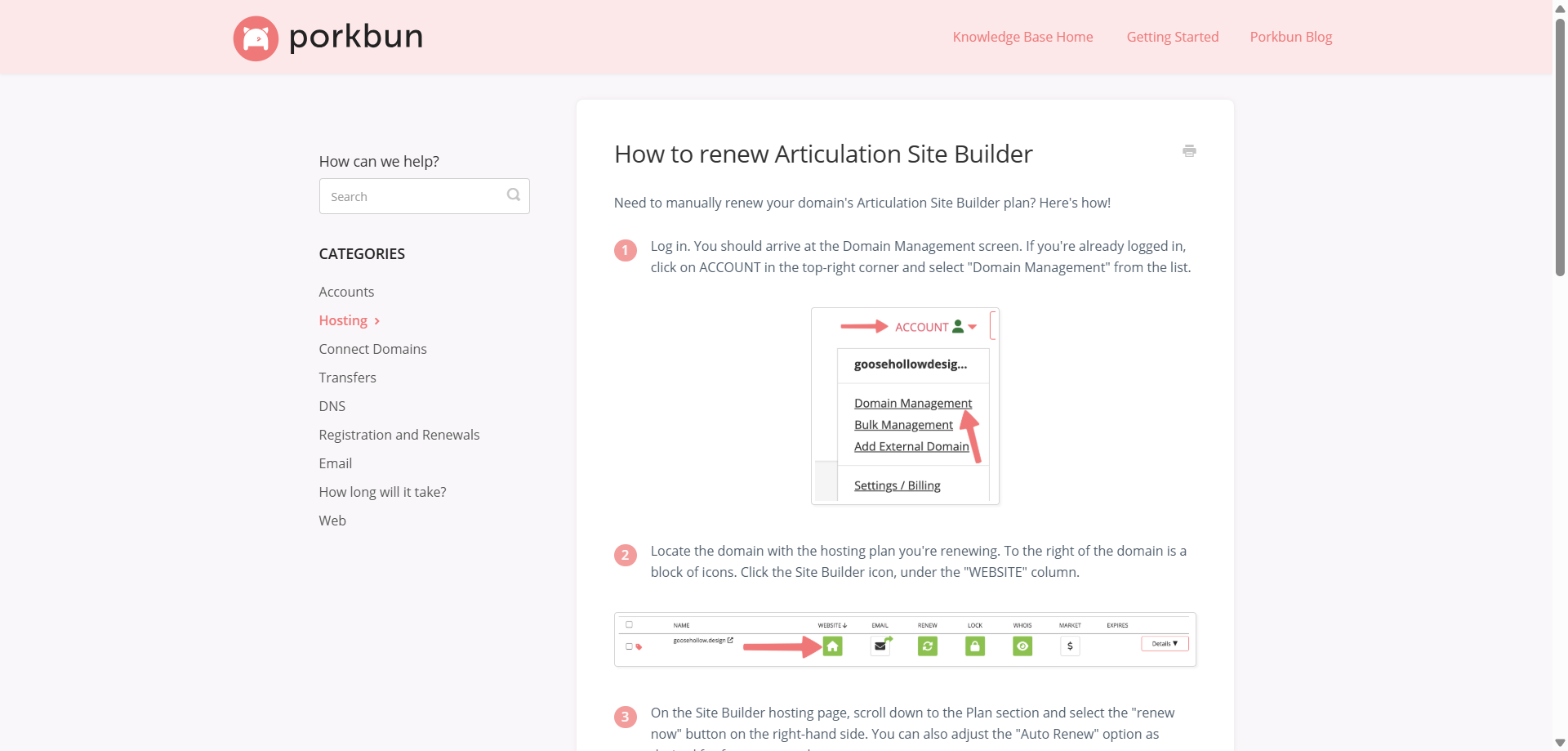Click the CATEGORIES heading
This screenshot has width=1568, height=751.
362,253
